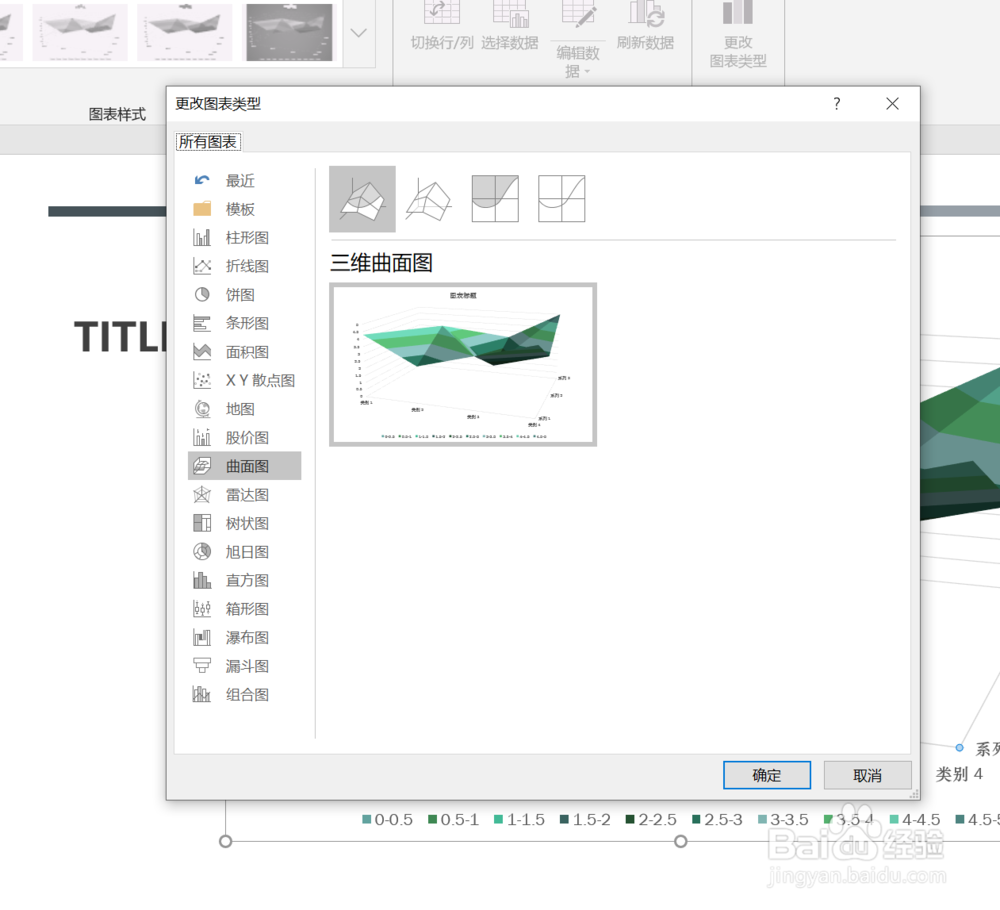Choose the 箱形图 box plot category

[244, 609]
